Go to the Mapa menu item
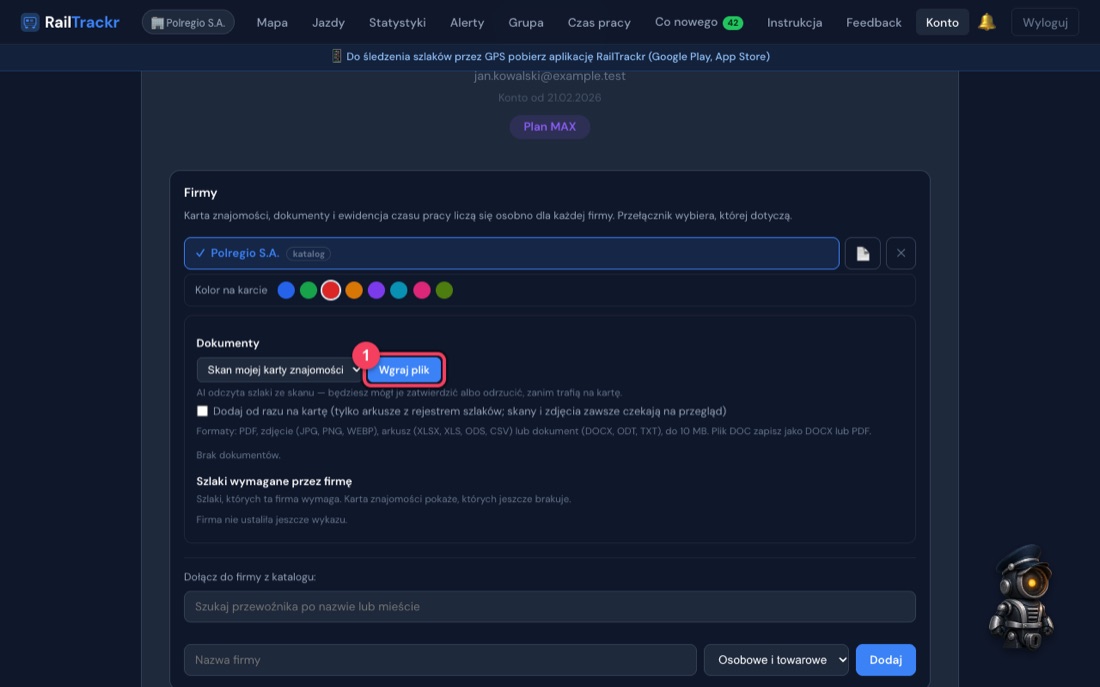The width and height of the screenshot is (1100, 687). coord(272,22)
